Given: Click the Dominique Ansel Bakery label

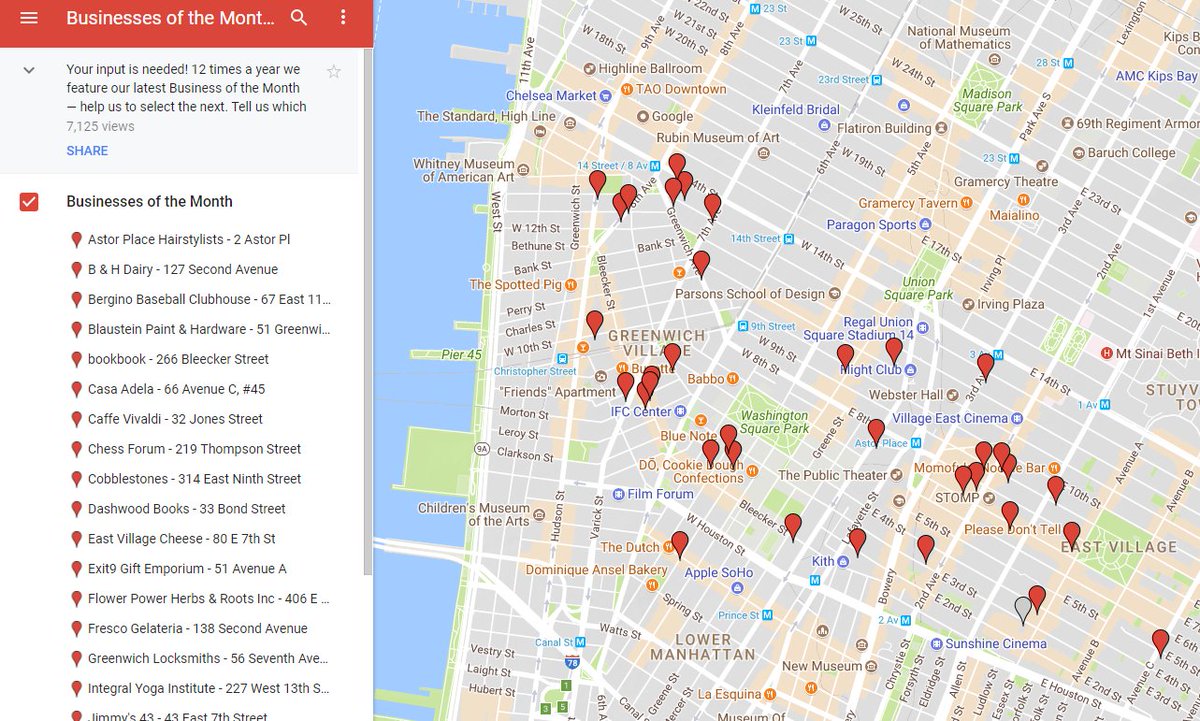Looking at the screenshot, I should 597,570.
